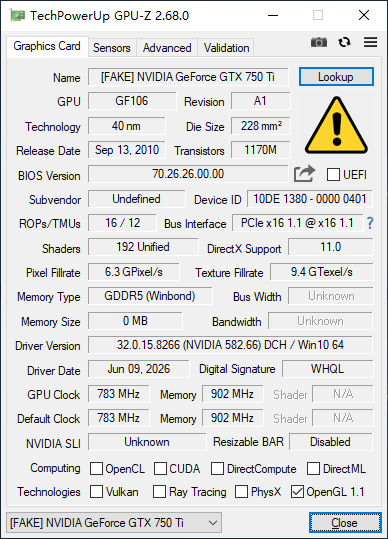
Task: Click the GPU-Z title bar app icon
Action: point(17,15)
